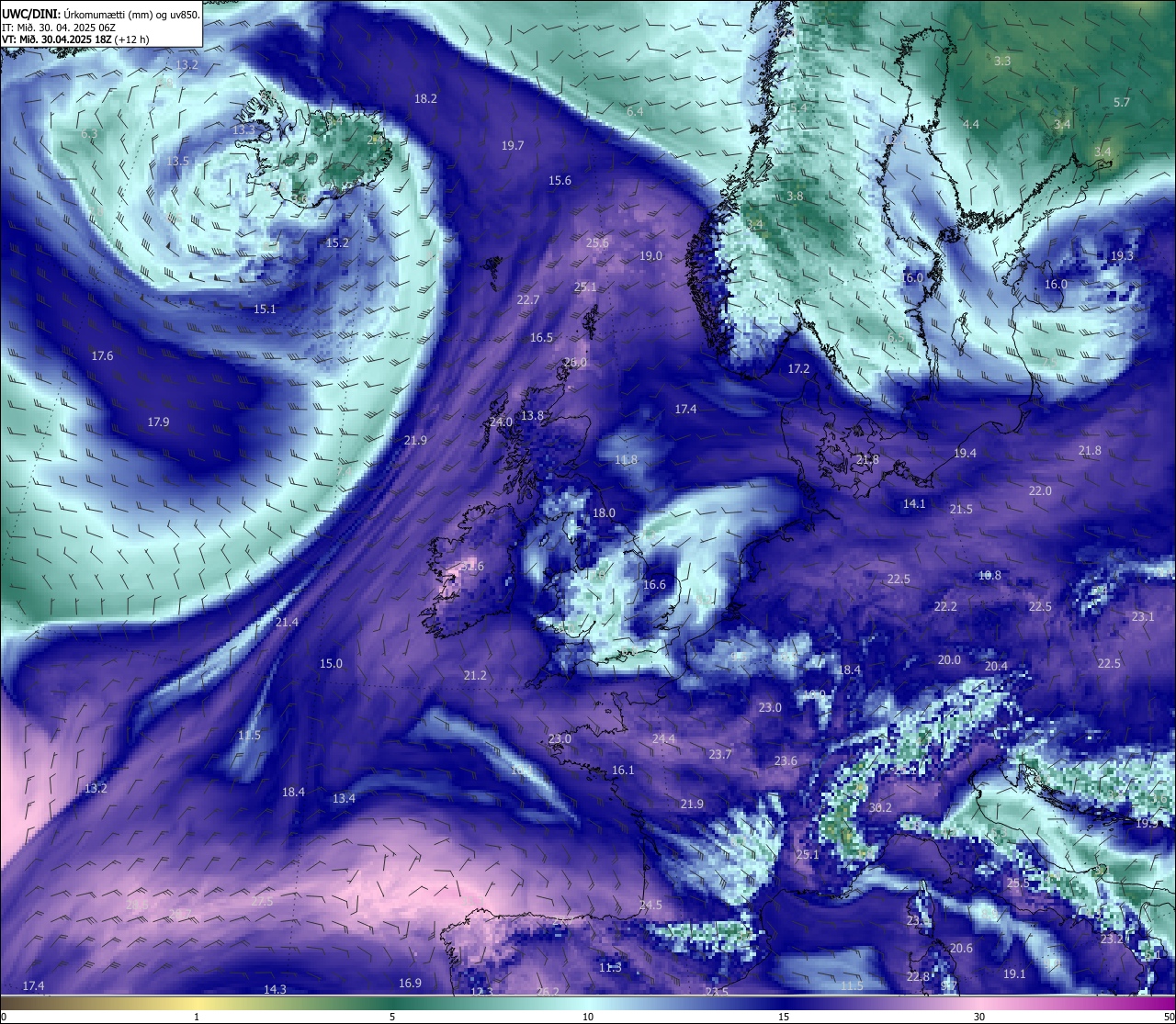Click the 15.1 value south of Iceland
The height and width of the screenshot is (1024, 1176).
(x=265, y=309)
